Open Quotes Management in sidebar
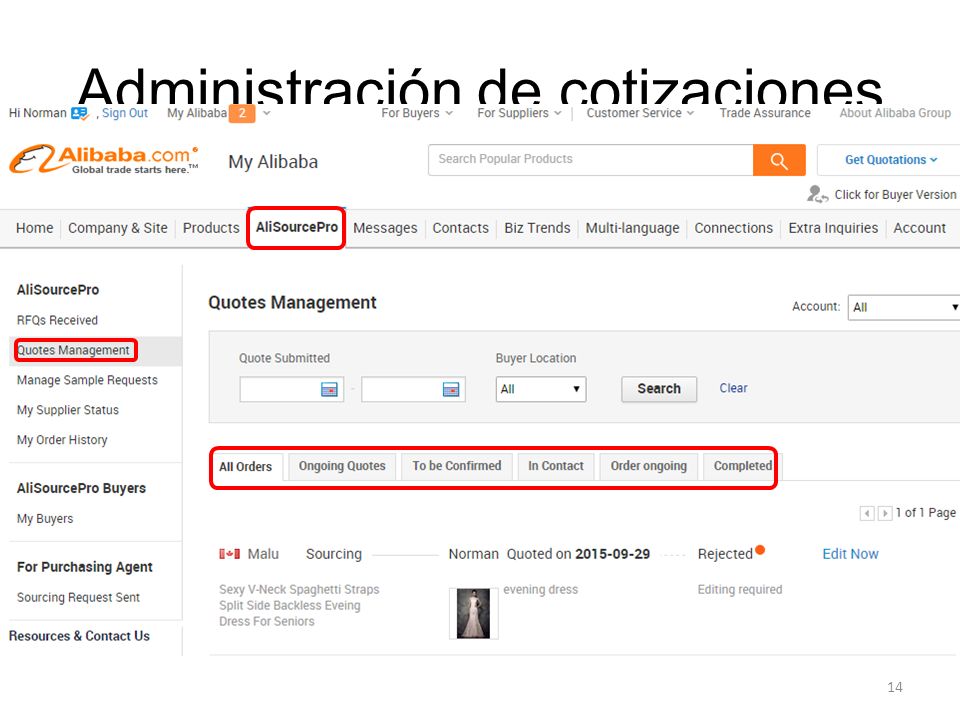 point(73,350)
